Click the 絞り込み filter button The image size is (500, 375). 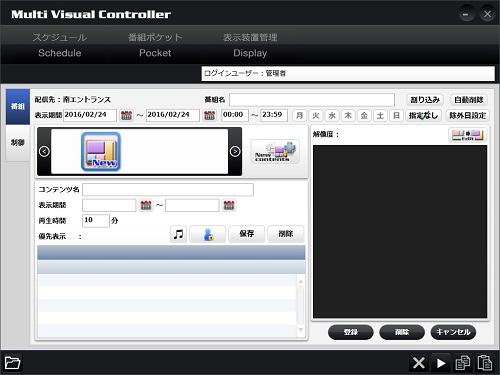(425, 100)
